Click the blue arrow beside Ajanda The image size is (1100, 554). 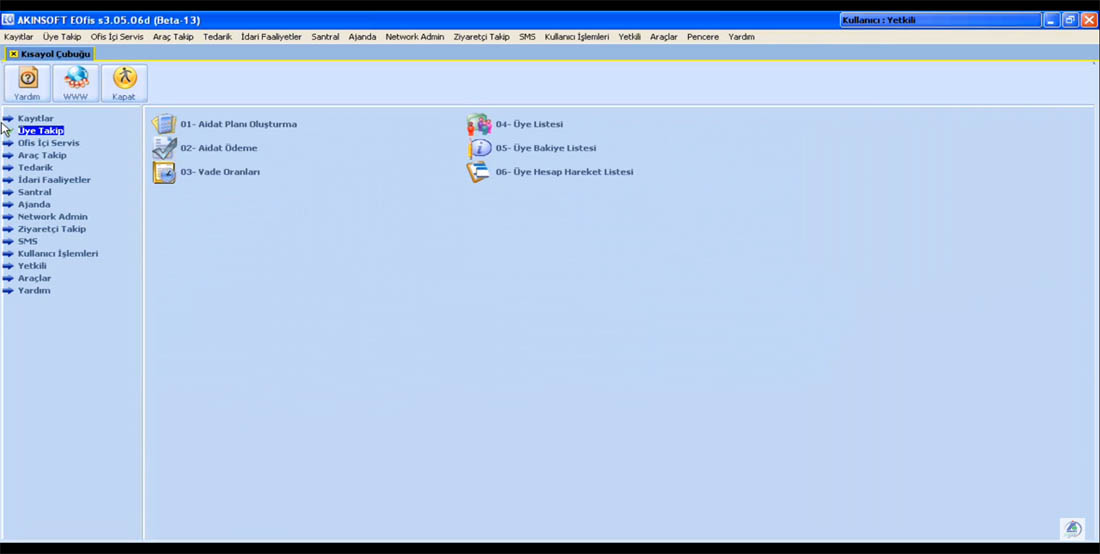tap(8, 205)
